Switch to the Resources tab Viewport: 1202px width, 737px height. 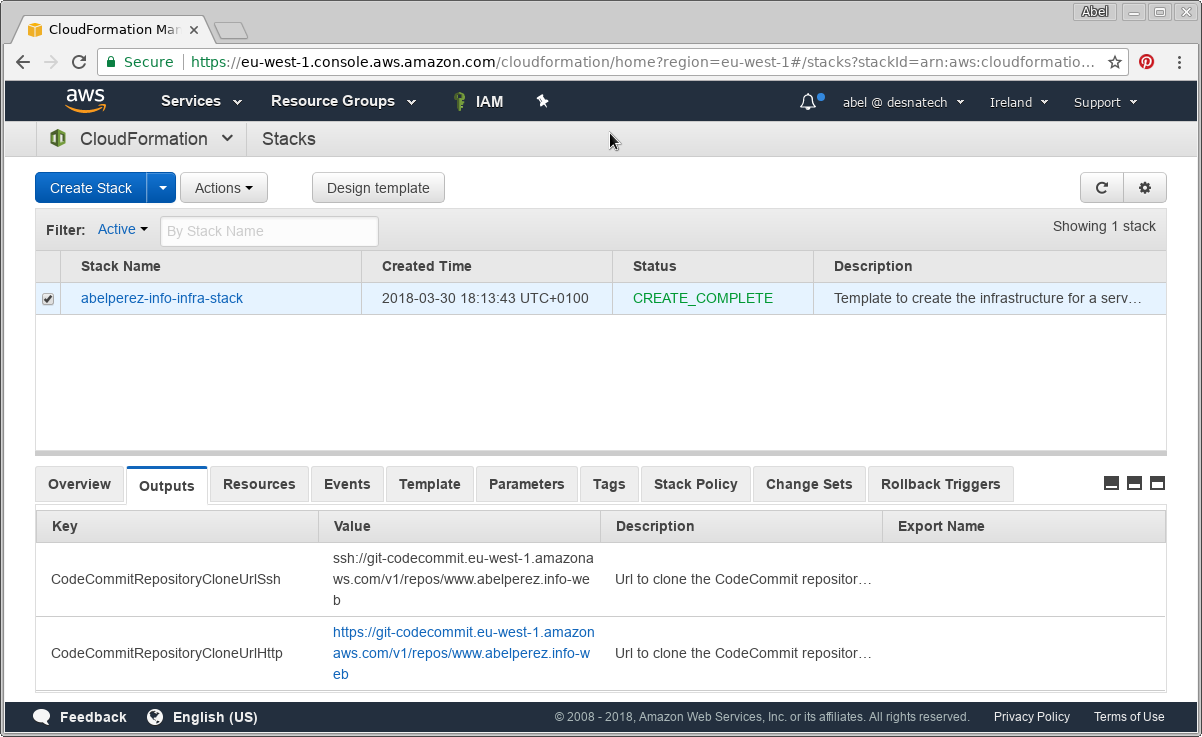[259, 484]
